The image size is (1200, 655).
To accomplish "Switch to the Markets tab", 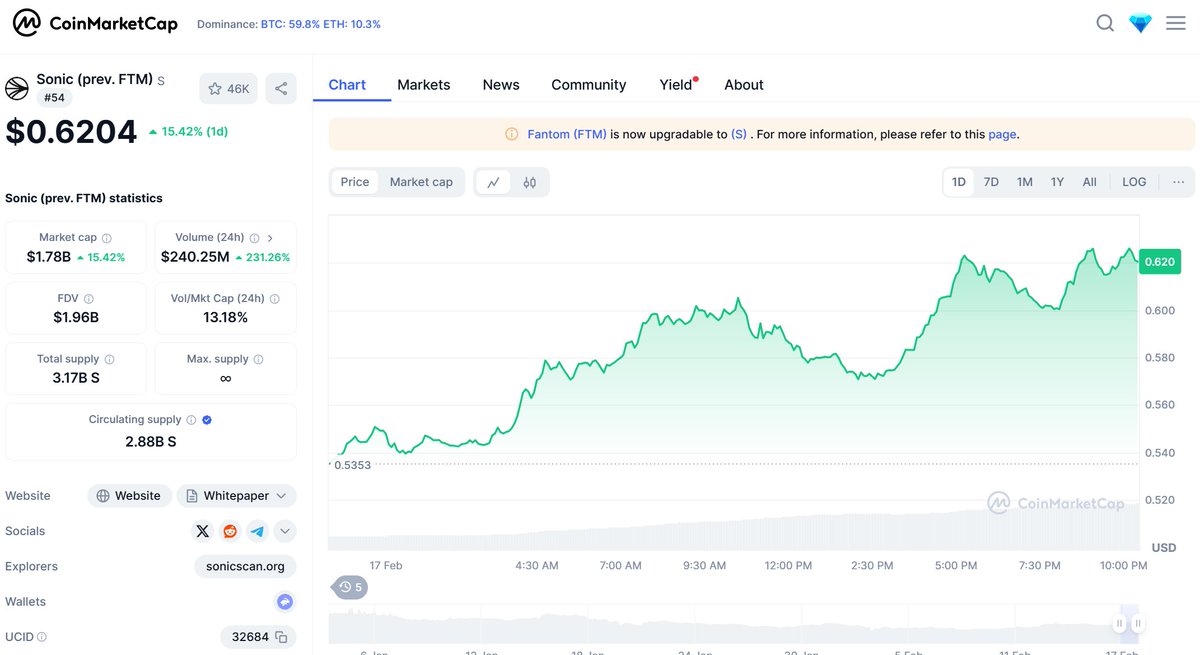I will 423,85.
